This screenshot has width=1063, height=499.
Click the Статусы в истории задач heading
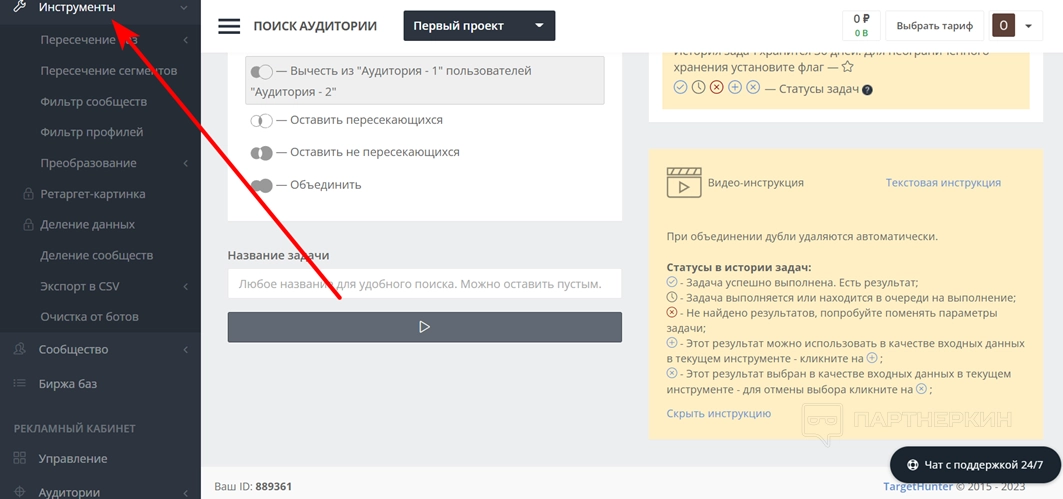point(739,268)
